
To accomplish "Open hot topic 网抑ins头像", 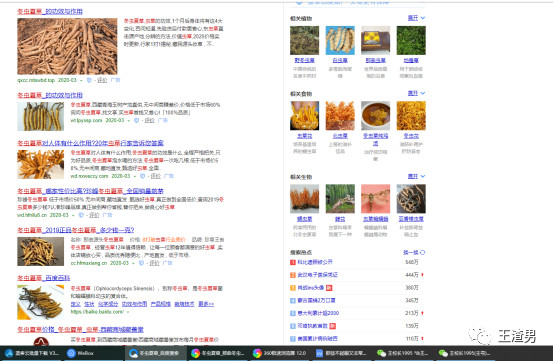I will pos(311,288).
